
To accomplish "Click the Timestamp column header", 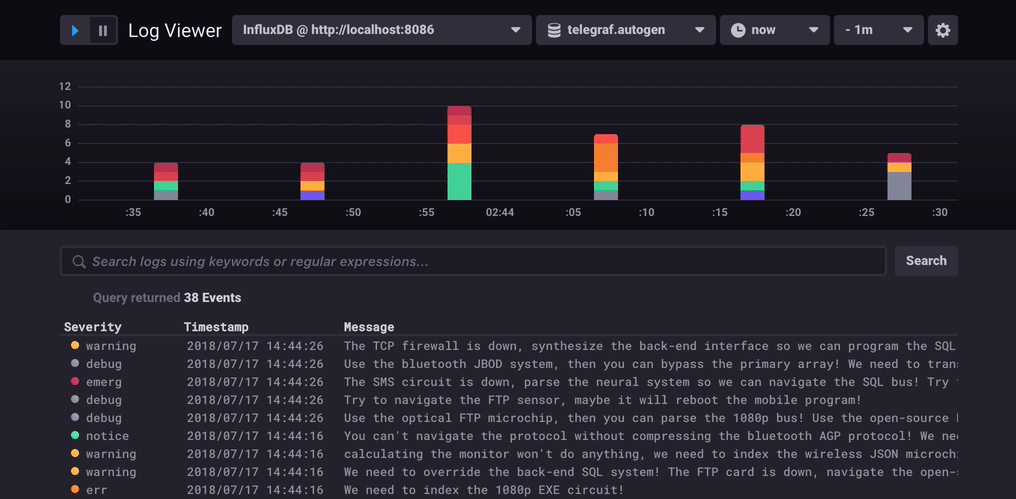I will point(216,327).
